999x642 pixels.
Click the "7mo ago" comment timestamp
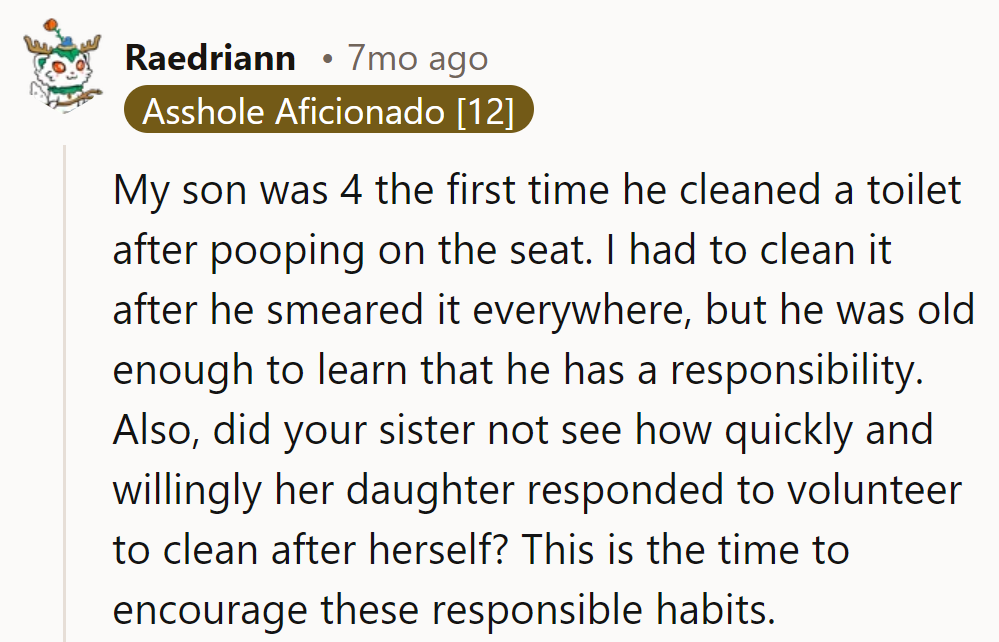pyautogui.click(x=417, y=59)
